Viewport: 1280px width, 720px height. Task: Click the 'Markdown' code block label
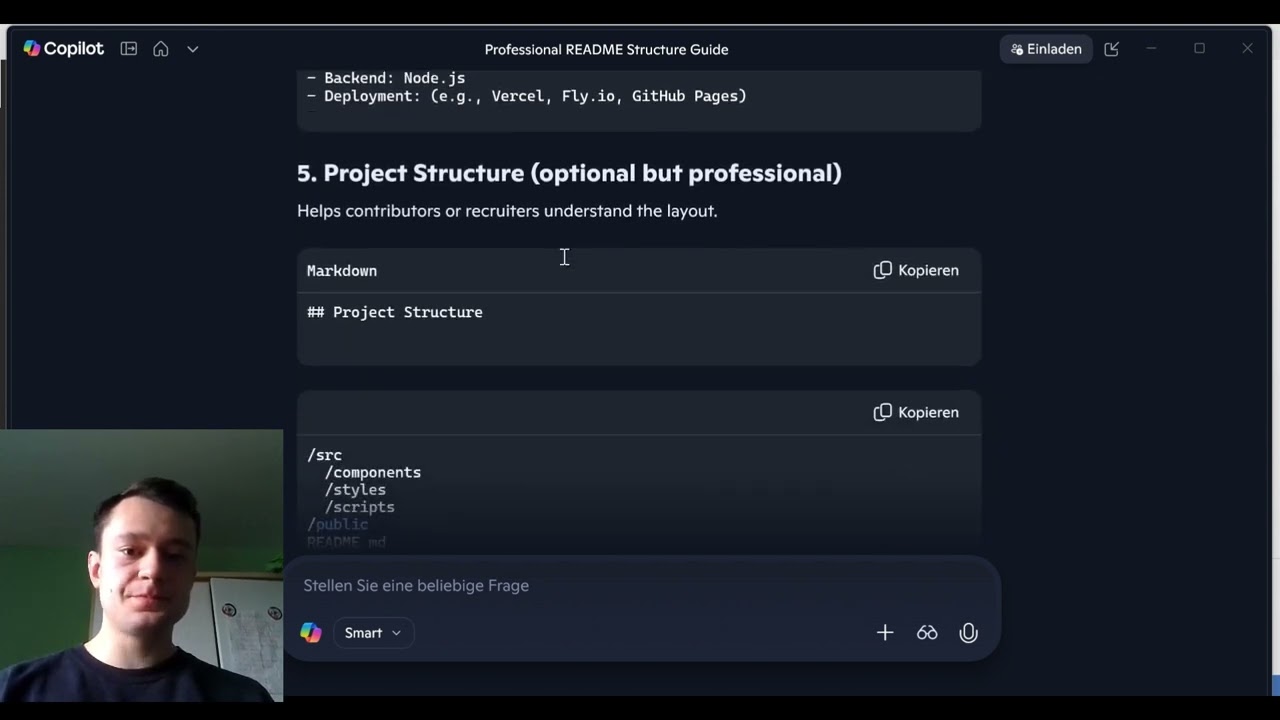click(342, 271)
